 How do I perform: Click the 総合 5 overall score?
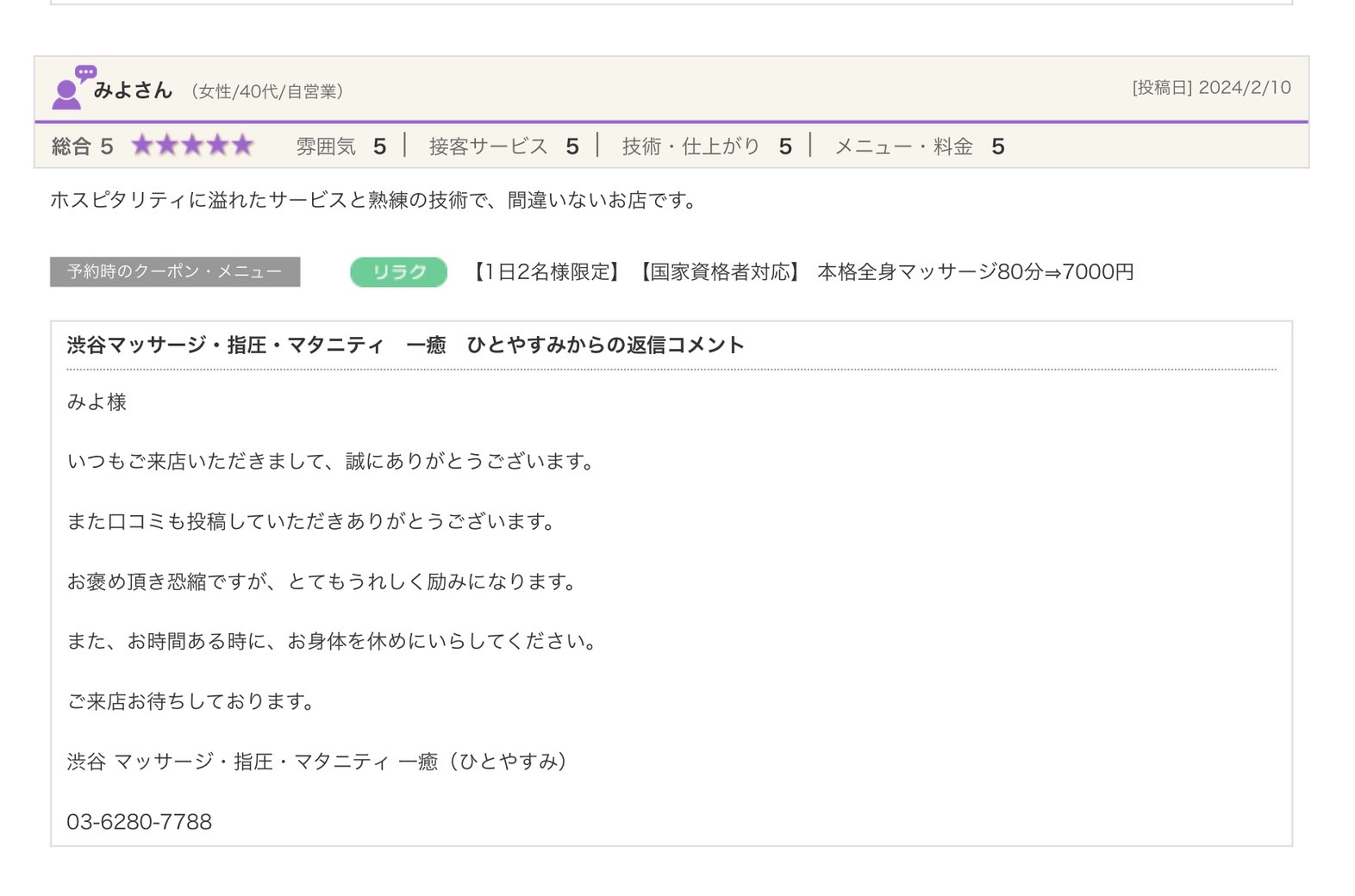point(83,146)
